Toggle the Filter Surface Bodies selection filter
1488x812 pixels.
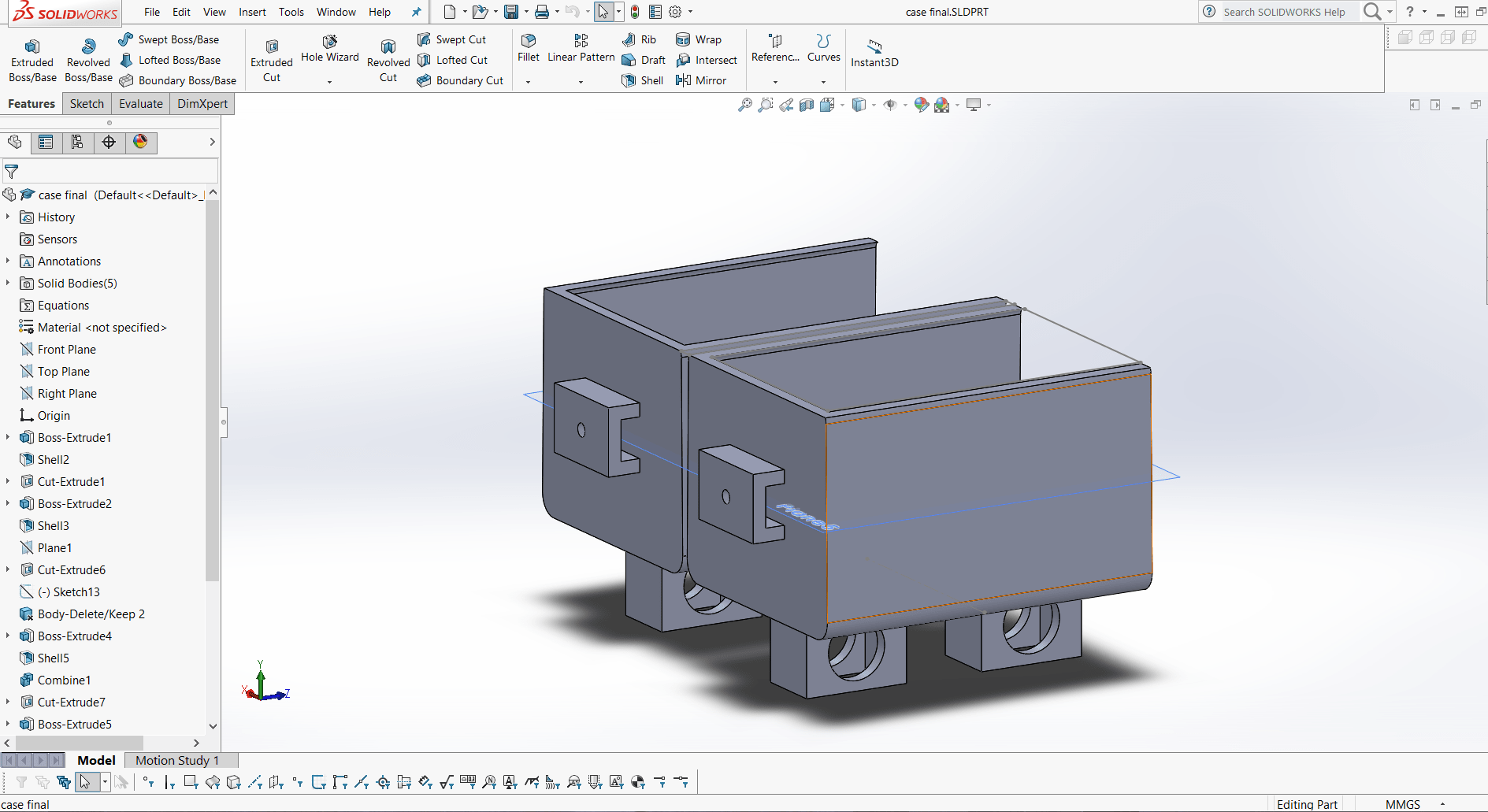tap(212, 782)
